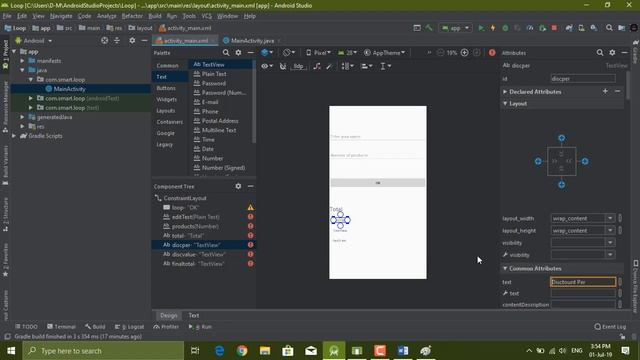Add top constraint in constraint widget
Viewport: 640px width, 360px height.
(x=562, y=138)
